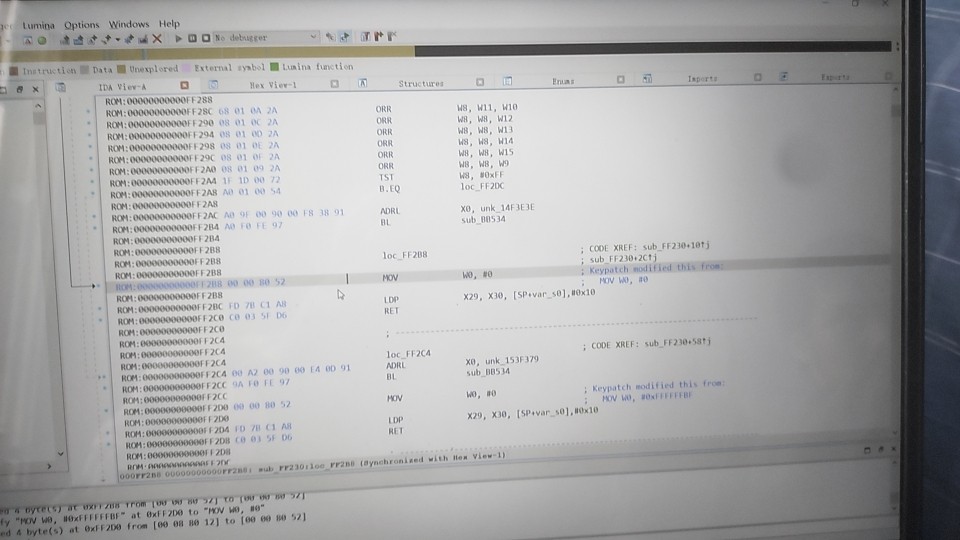Close the Hex View-1 tab
The width and height of the screenshot is (960, 540).
[x=334, y=83]
